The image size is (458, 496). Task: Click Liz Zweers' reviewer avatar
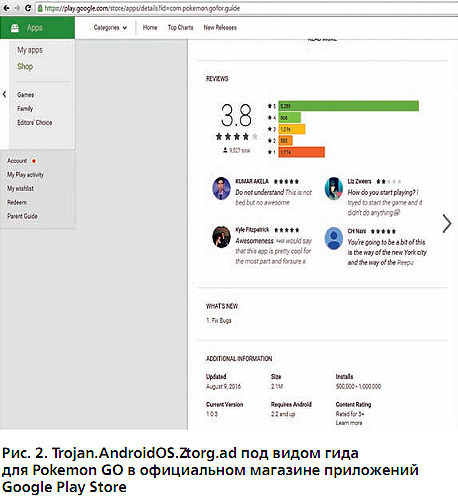(x=334, y=188)
